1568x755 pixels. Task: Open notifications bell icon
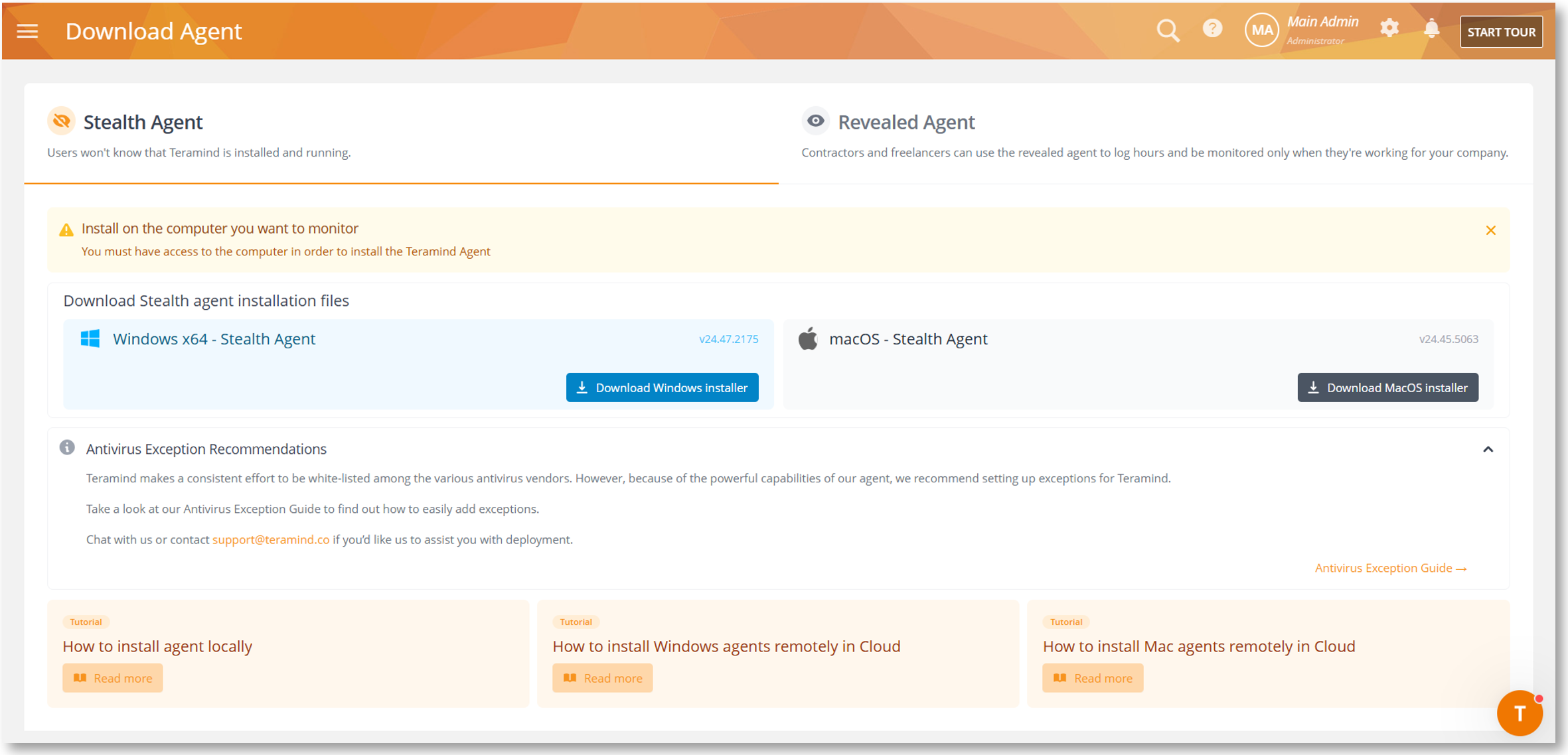tap(1432, 28)
